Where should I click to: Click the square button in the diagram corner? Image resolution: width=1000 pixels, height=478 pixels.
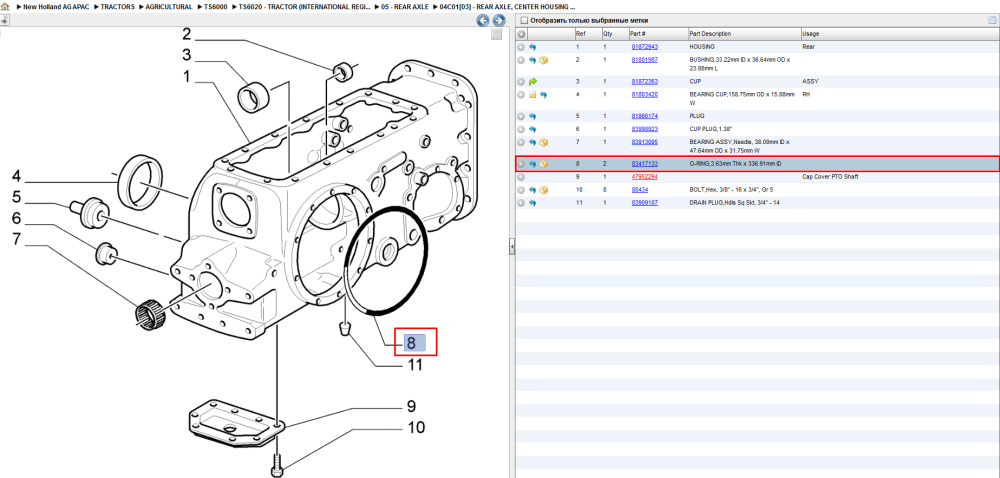coord(496,34)
